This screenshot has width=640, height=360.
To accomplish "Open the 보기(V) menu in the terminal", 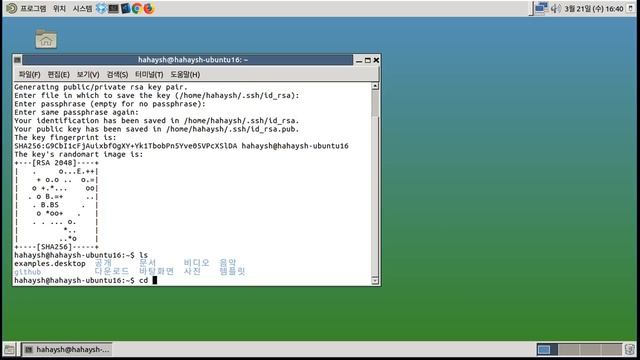I will click(88, 74).
